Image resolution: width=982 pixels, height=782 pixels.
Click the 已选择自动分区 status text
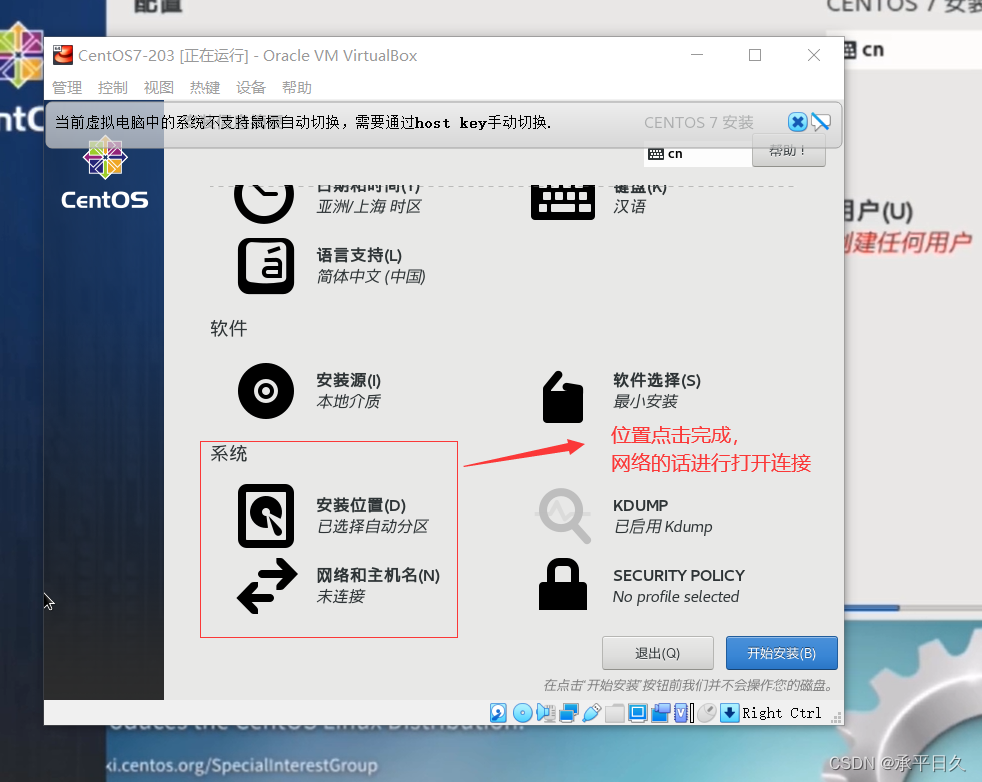click(x=373, y=527)
